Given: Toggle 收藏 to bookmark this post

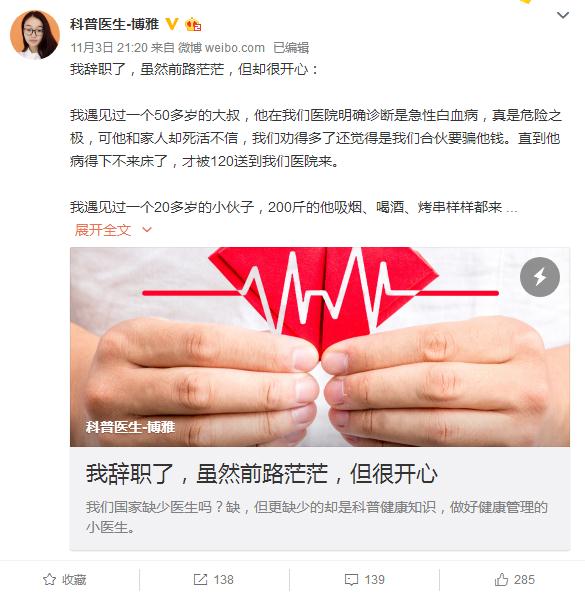Looking at the screenshot, I should pos(65,579).
